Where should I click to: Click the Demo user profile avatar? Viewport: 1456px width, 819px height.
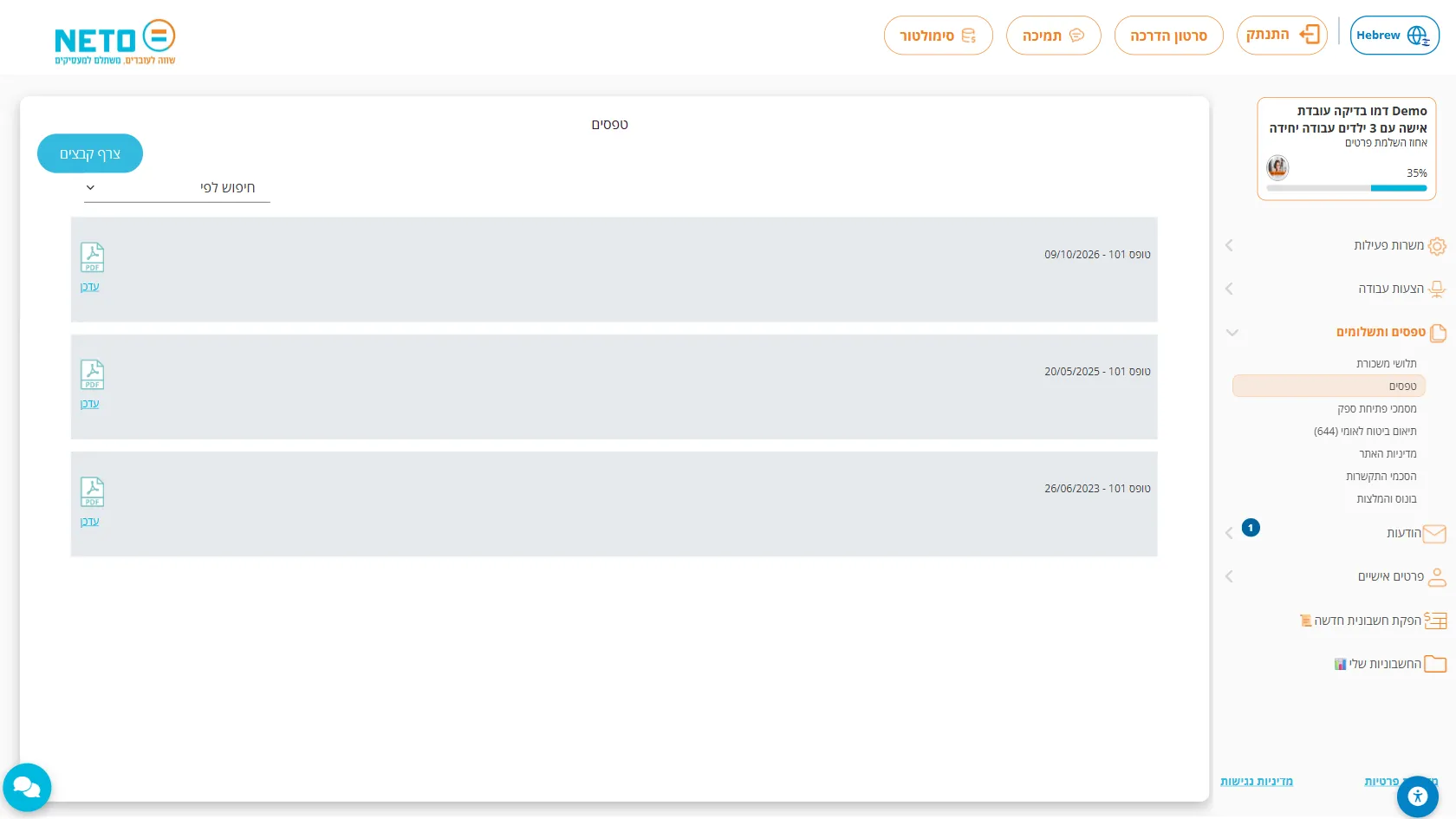[x=1277, y=166]
